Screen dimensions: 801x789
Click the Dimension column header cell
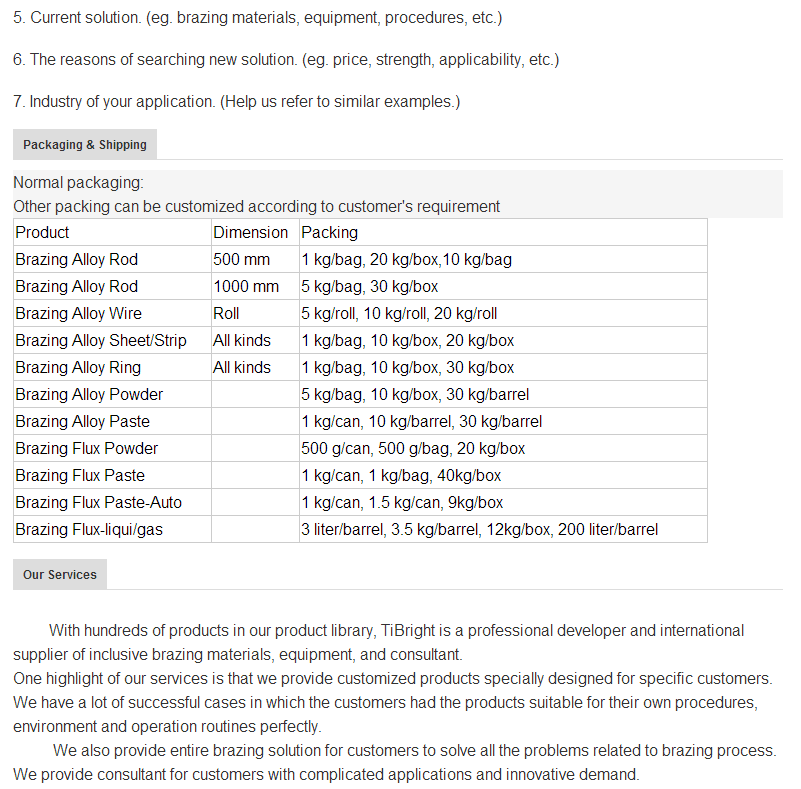(255, 232)
